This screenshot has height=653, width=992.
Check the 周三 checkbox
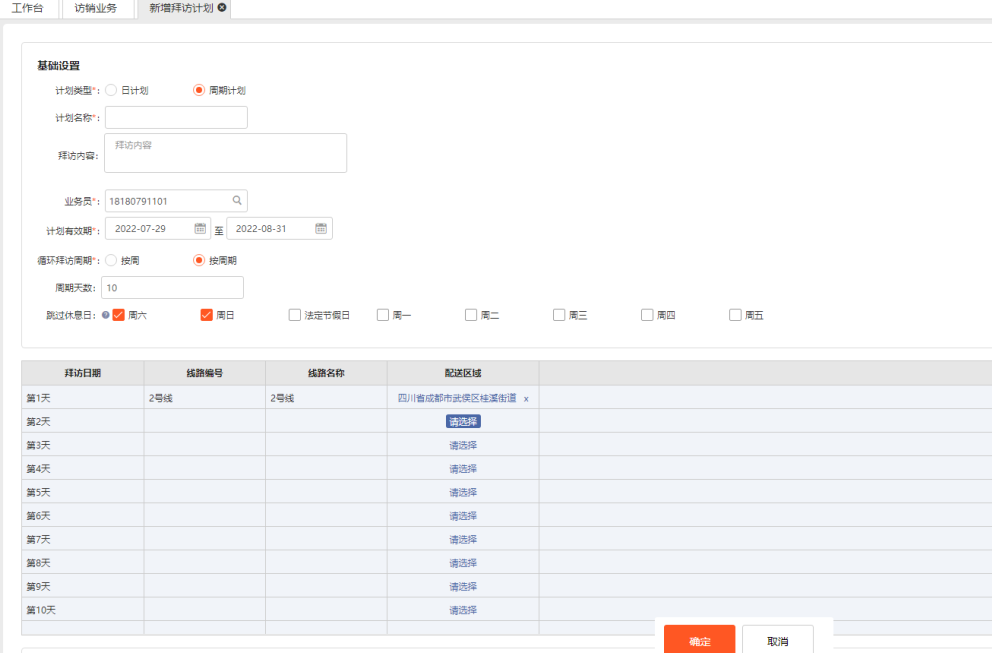tap(559, 315)
